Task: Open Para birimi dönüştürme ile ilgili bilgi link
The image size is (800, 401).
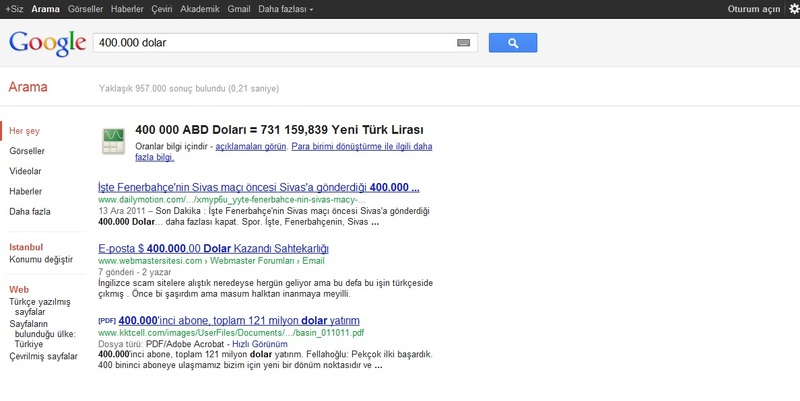Action: click(x=284, y=152)
